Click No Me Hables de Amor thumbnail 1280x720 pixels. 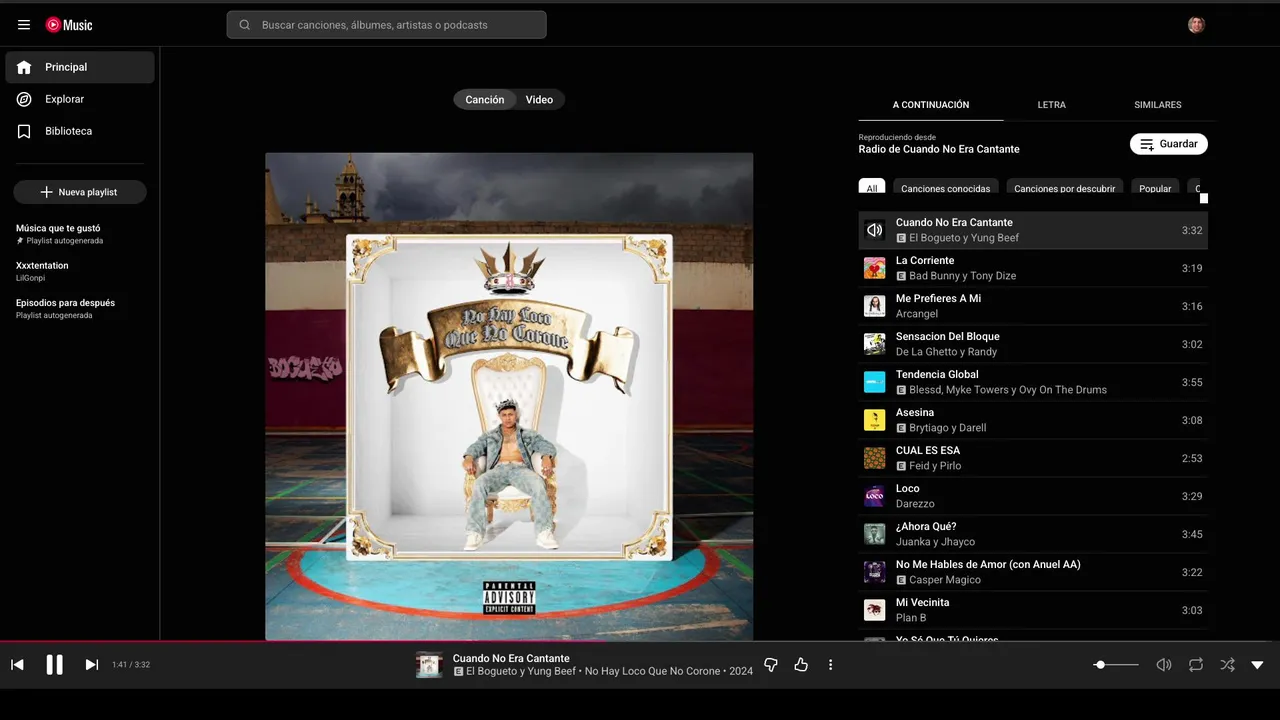875,572
